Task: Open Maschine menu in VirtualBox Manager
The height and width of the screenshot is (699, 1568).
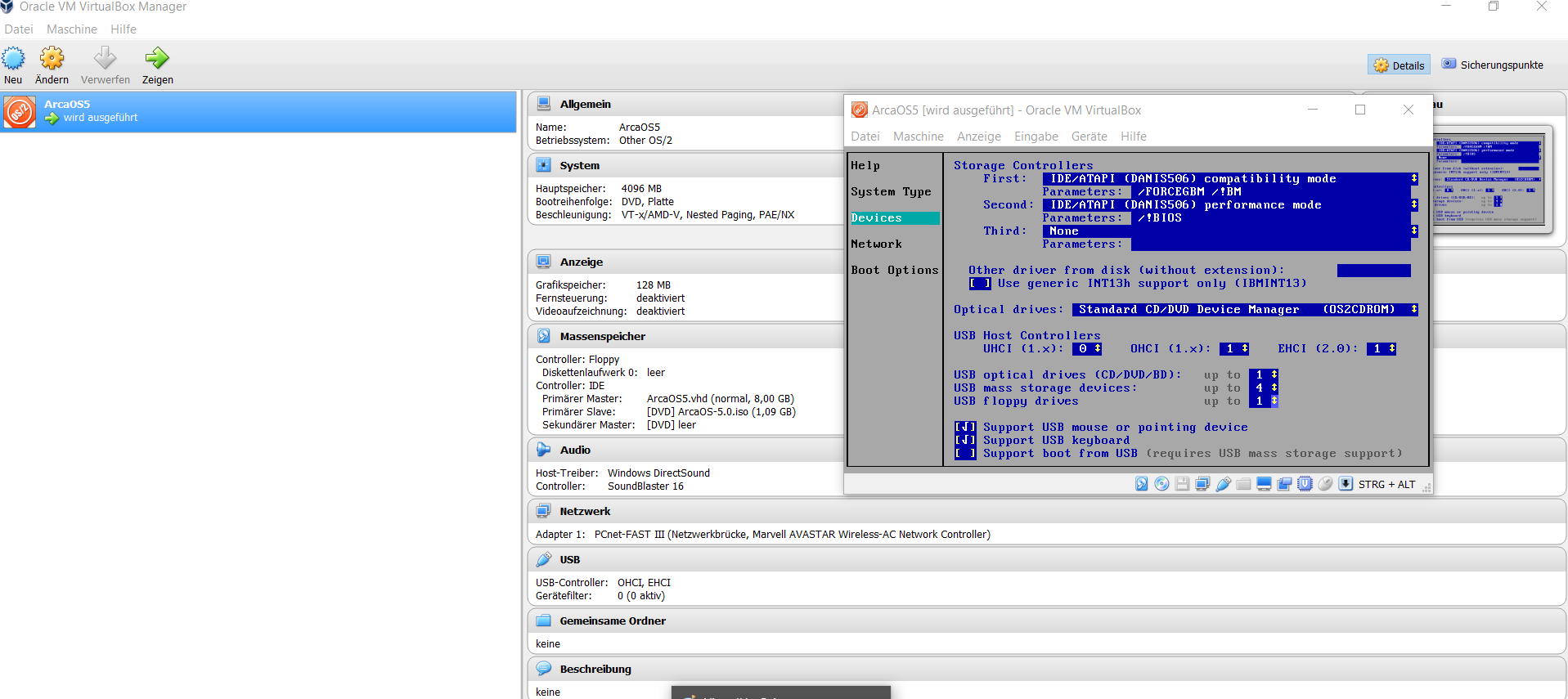Action: 72,29
